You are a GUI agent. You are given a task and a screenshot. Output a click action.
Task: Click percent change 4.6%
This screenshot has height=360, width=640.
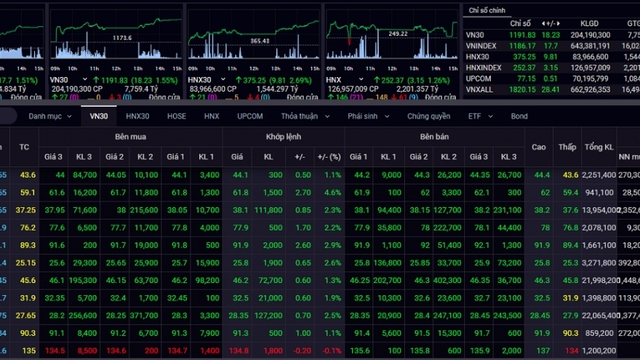[333, 193]
